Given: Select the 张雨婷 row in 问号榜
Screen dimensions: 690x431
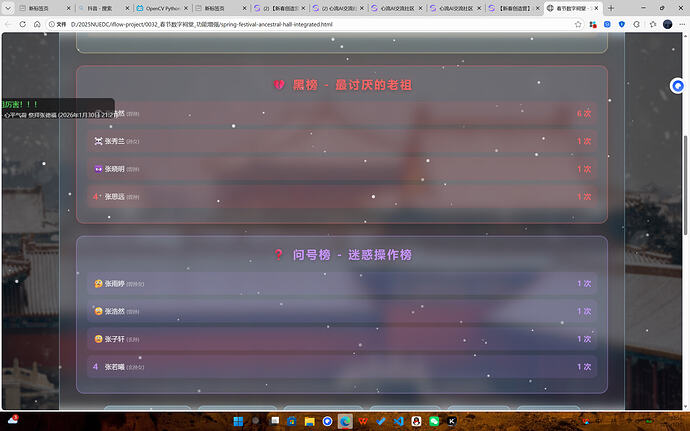Looking at the screenshot, I should click(342, 284).
